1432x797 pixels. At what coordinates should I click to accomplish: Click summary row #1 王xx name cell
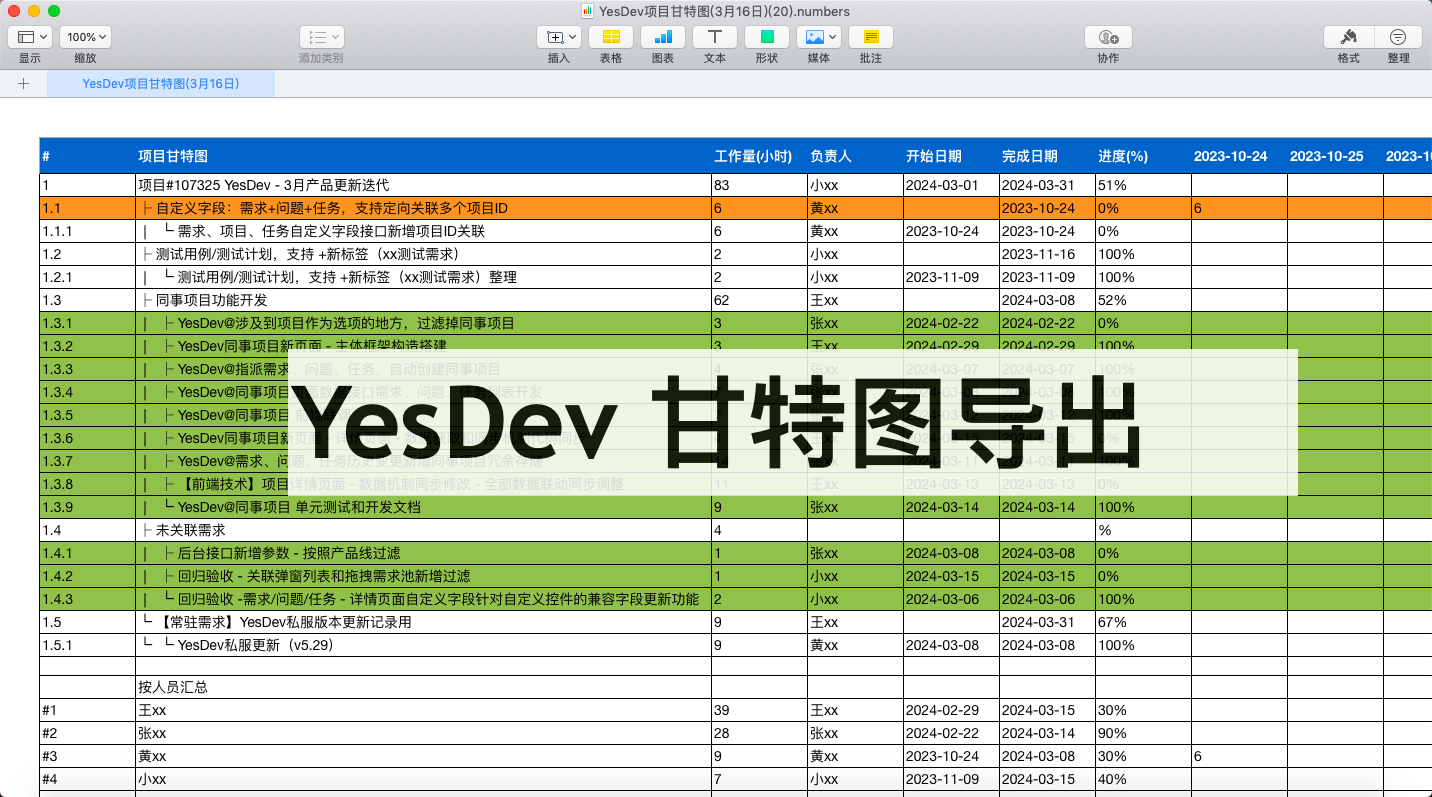(423, 710)
